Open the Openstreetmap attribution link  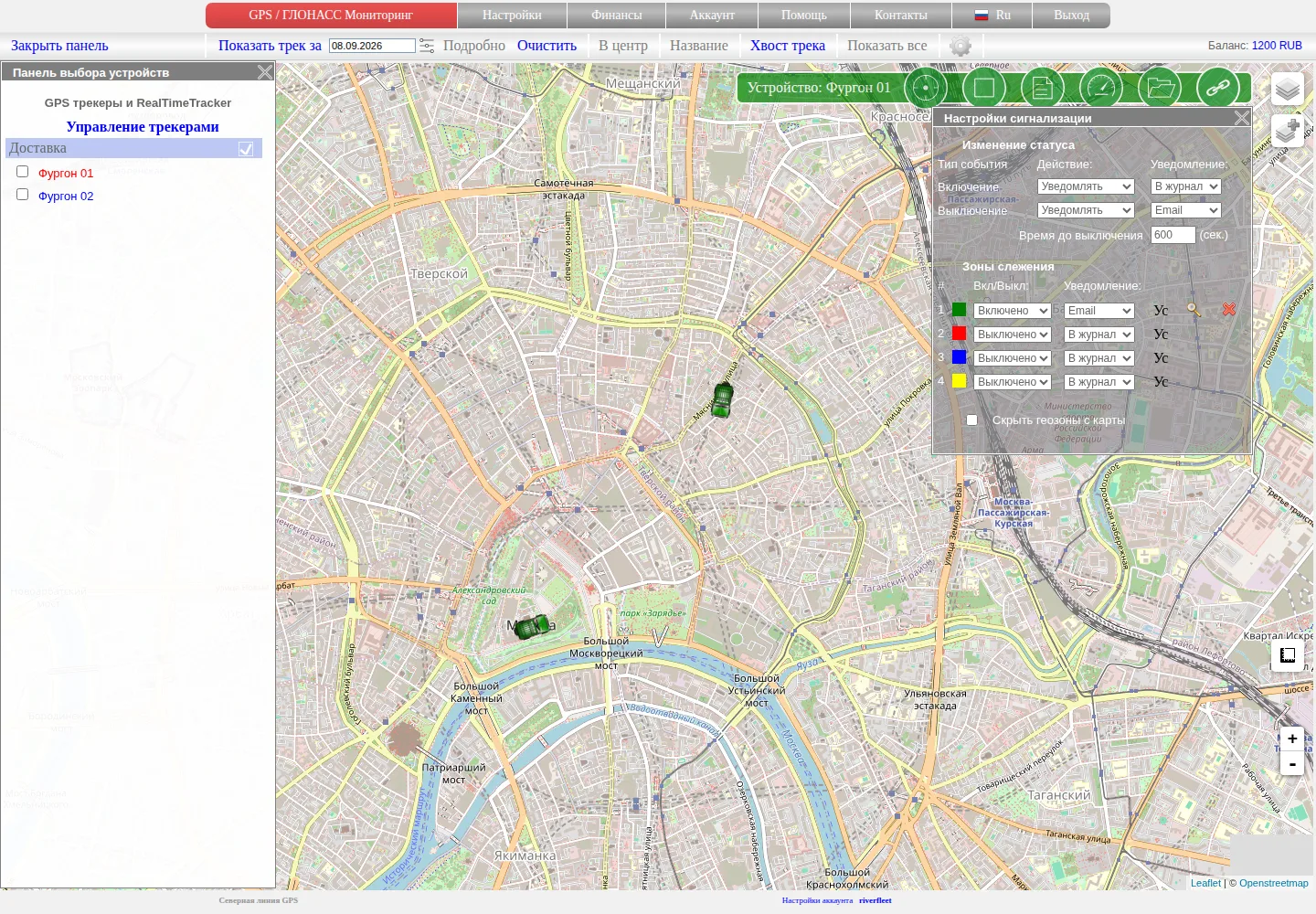pos(1274,883)
